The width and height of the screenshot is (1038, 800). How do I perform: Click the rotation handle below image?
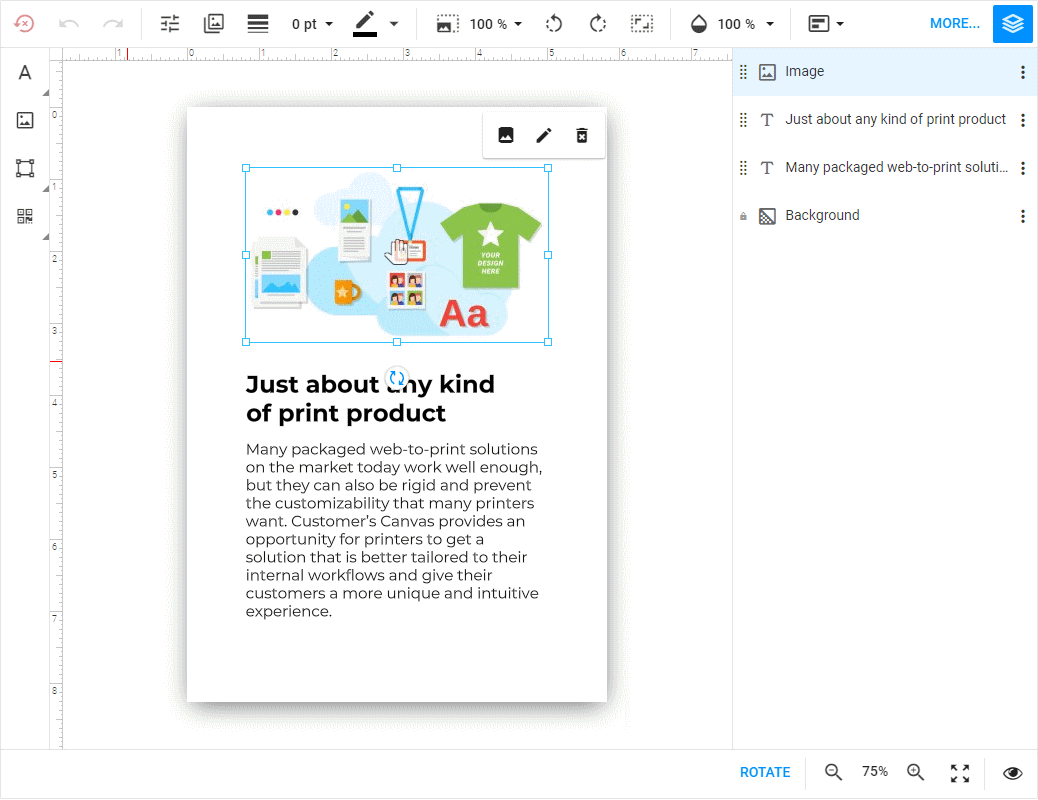pos(397,378)
